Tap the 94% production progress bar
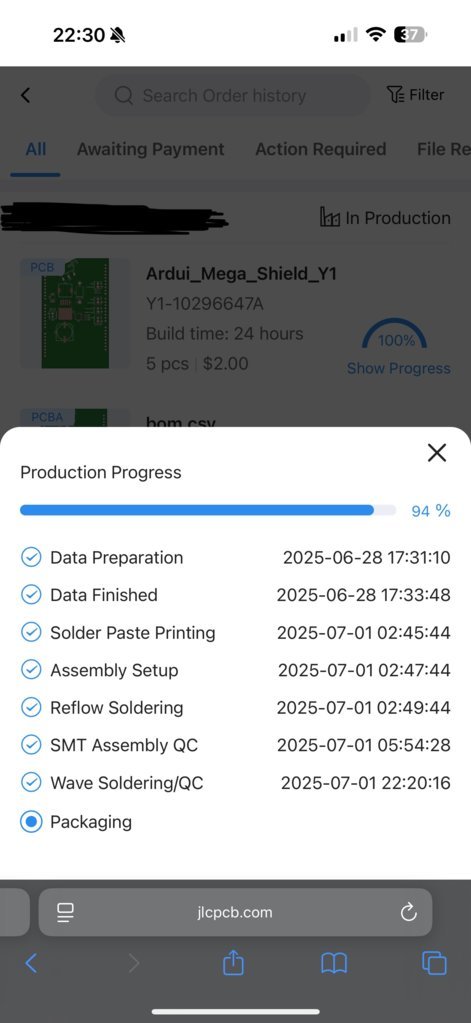This screenshot has height=1023, width=471. click(x=208, y=510)
